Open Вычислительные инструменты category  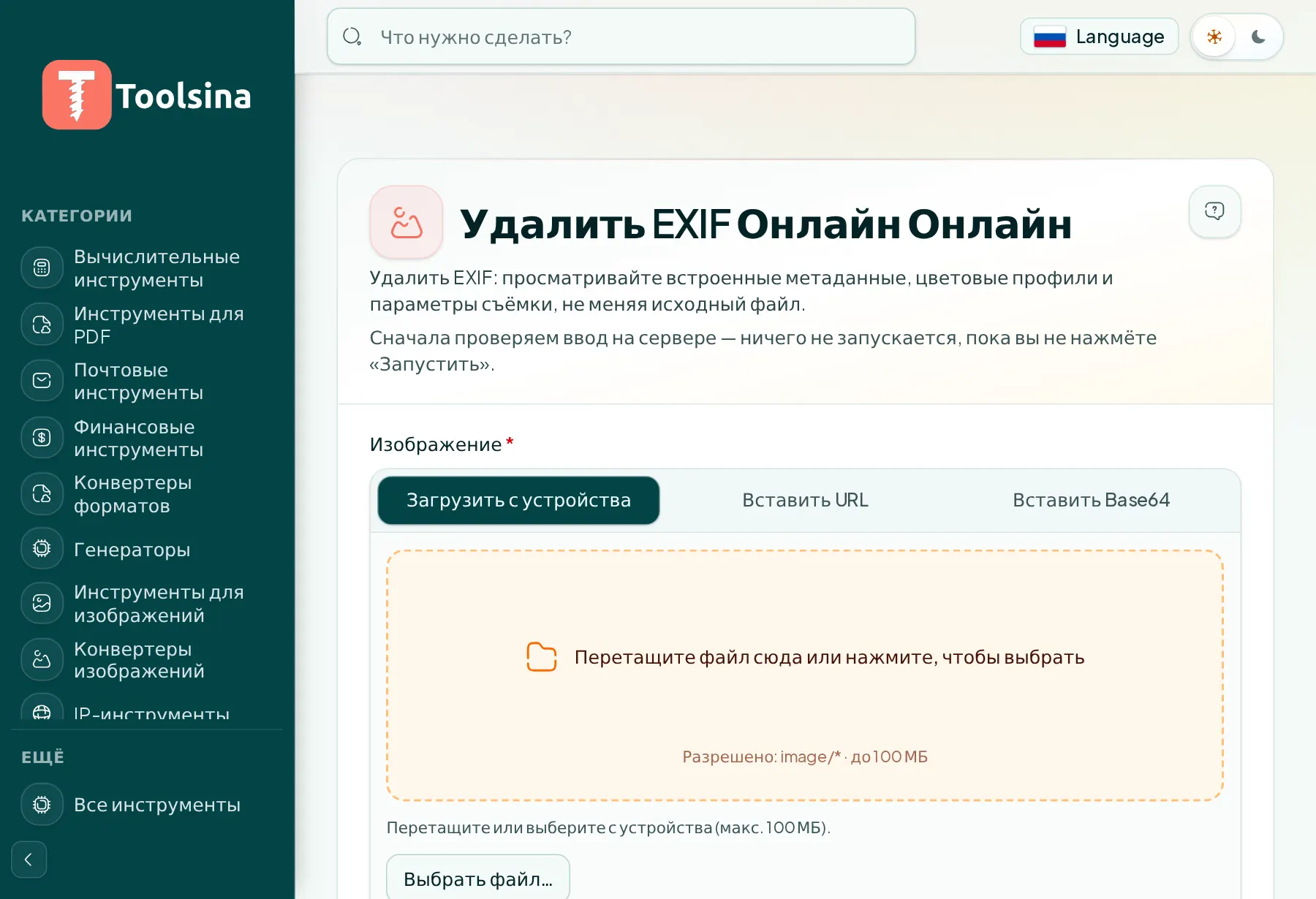(x=146, y=268)
